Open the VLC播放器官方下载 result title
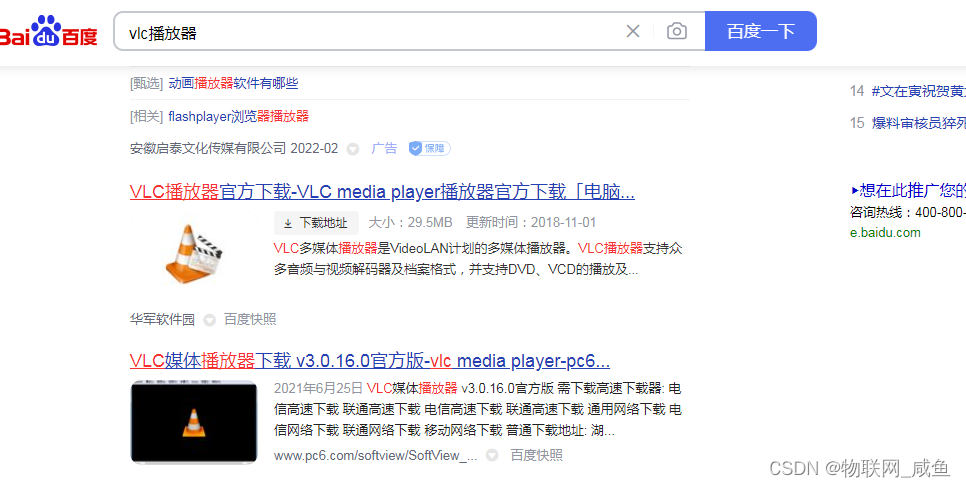 [x=382, y=192]
